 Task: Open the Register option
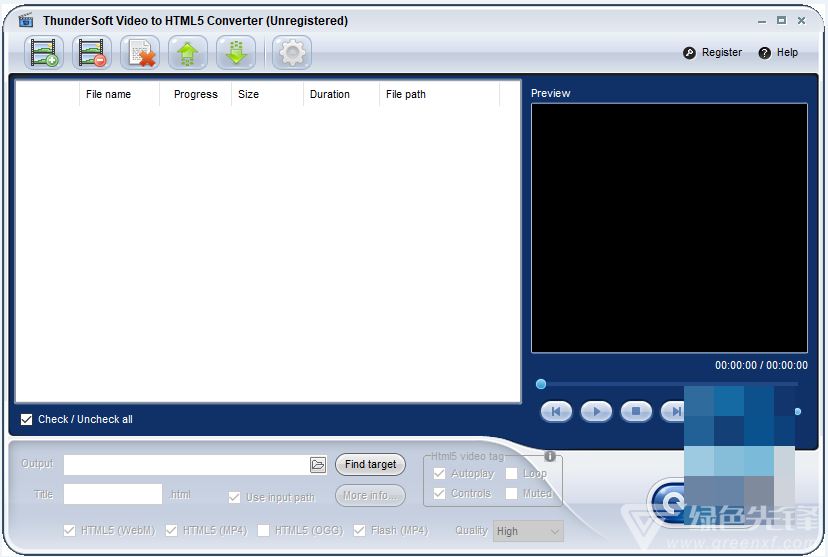(x=712, y=52)
